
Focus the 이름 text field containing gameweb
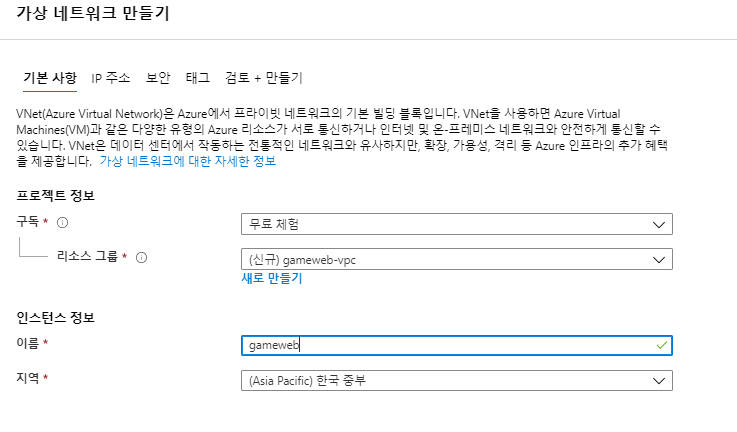tap(457, 346)
